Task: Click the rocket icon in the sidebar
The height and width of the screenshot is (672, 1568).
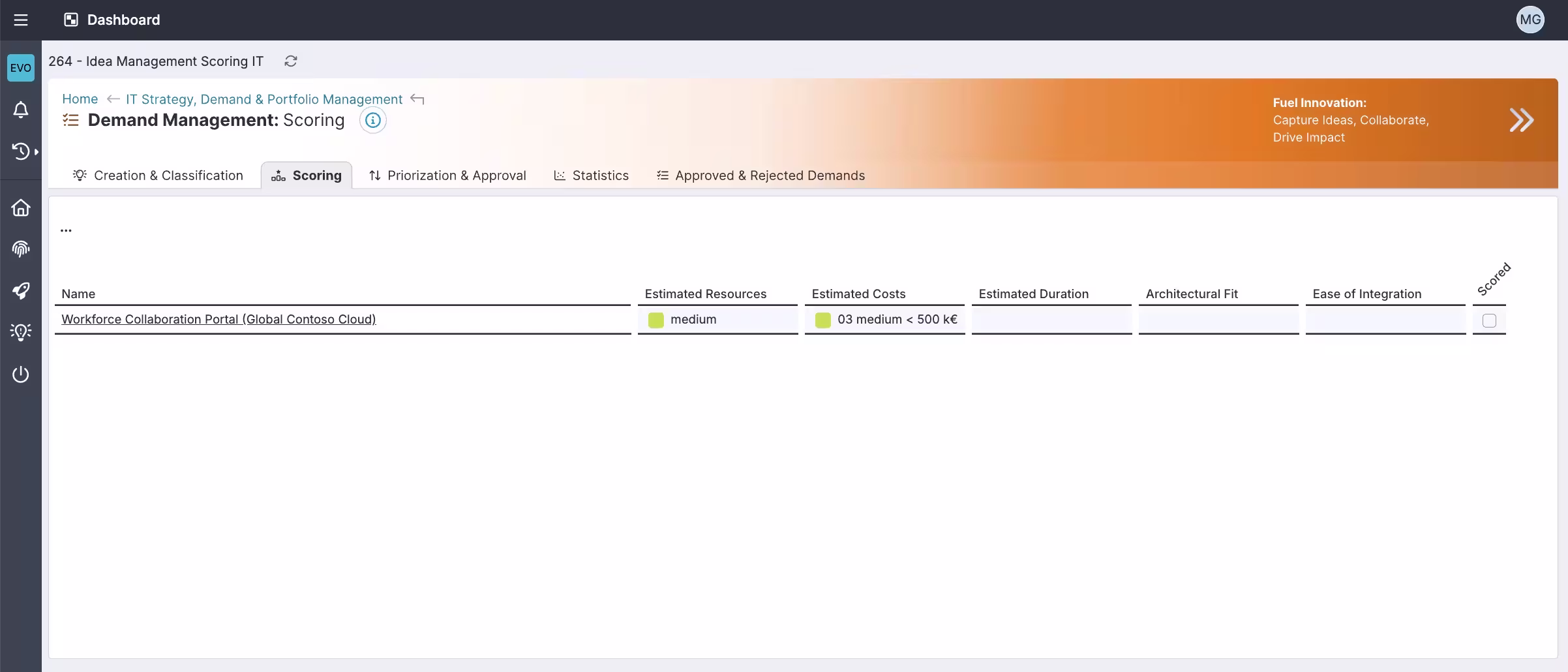Action: pyautogui.click(x=21, y=290)
